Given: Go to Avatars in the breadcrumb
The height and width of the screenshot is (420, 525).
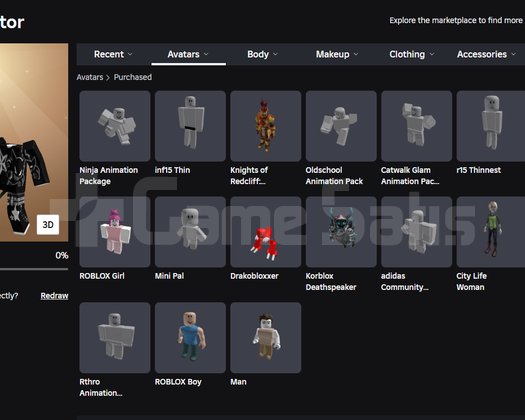Looking at the screenshot, I should tap(90, 77).
